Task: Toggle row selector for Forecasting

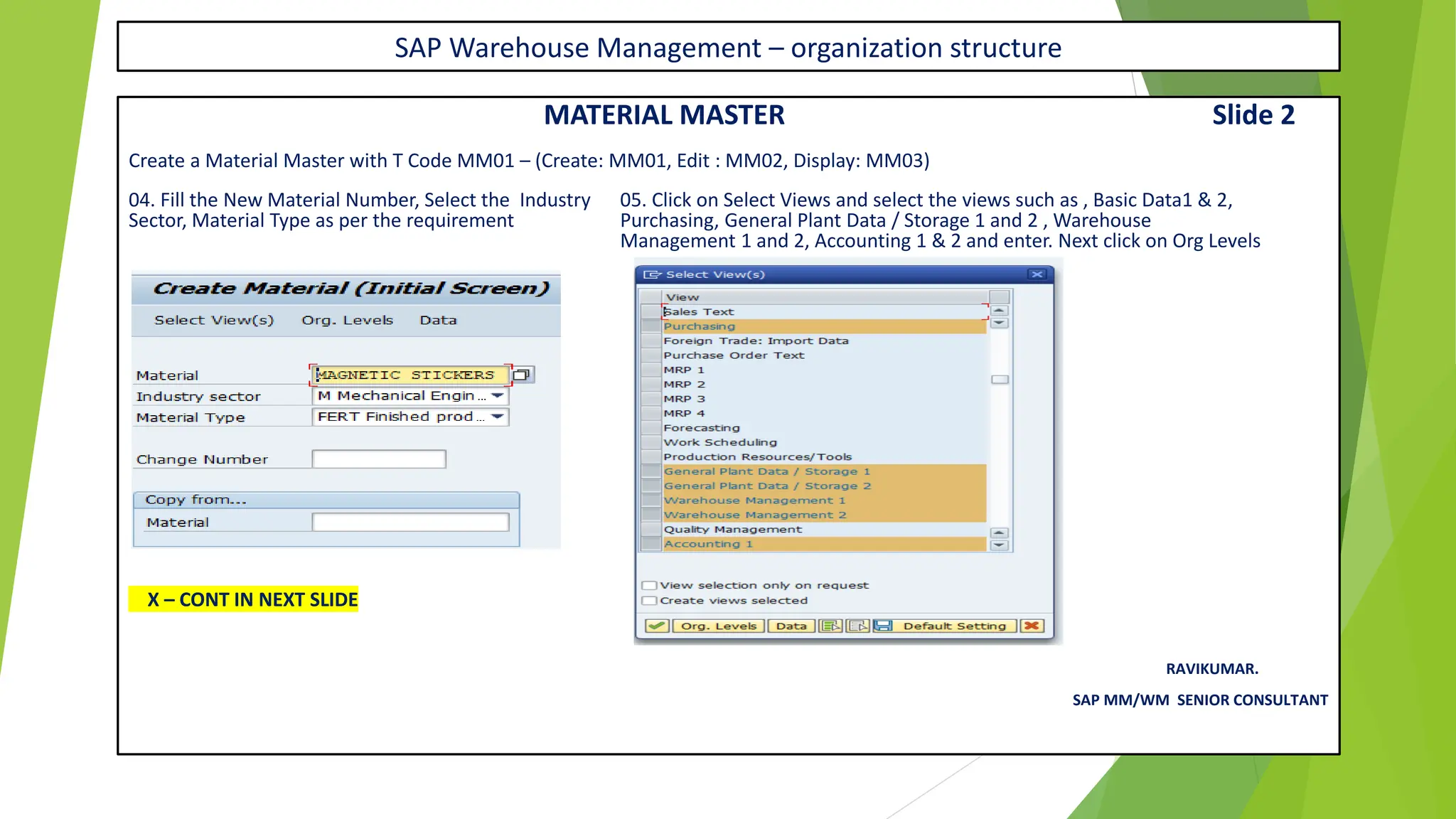Action: (651, 428)
